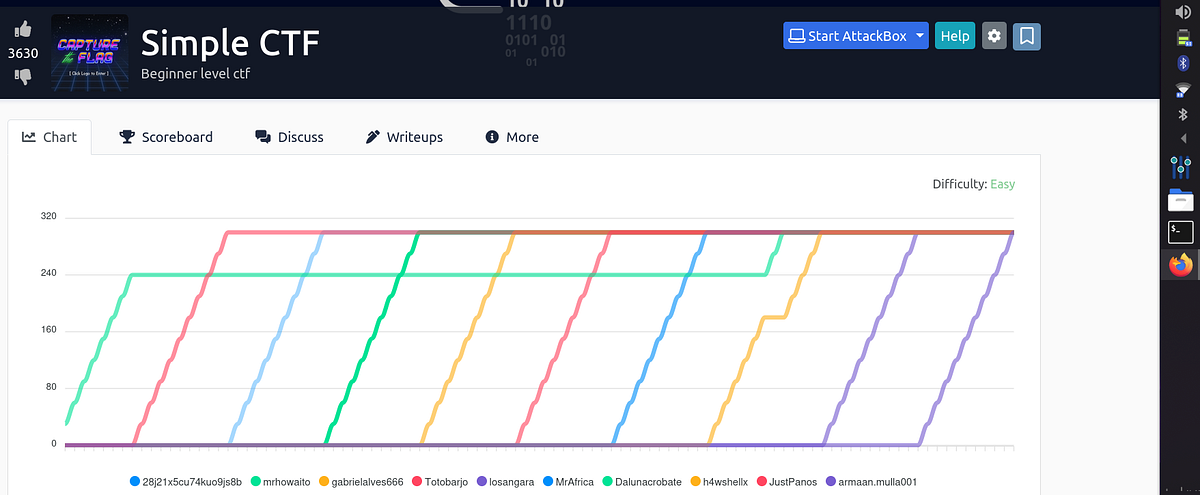This screenshot has height=495, width=1200.
Task: Click the trophy icon on Scoreboard tab
Action: click(x=127, y=137)
